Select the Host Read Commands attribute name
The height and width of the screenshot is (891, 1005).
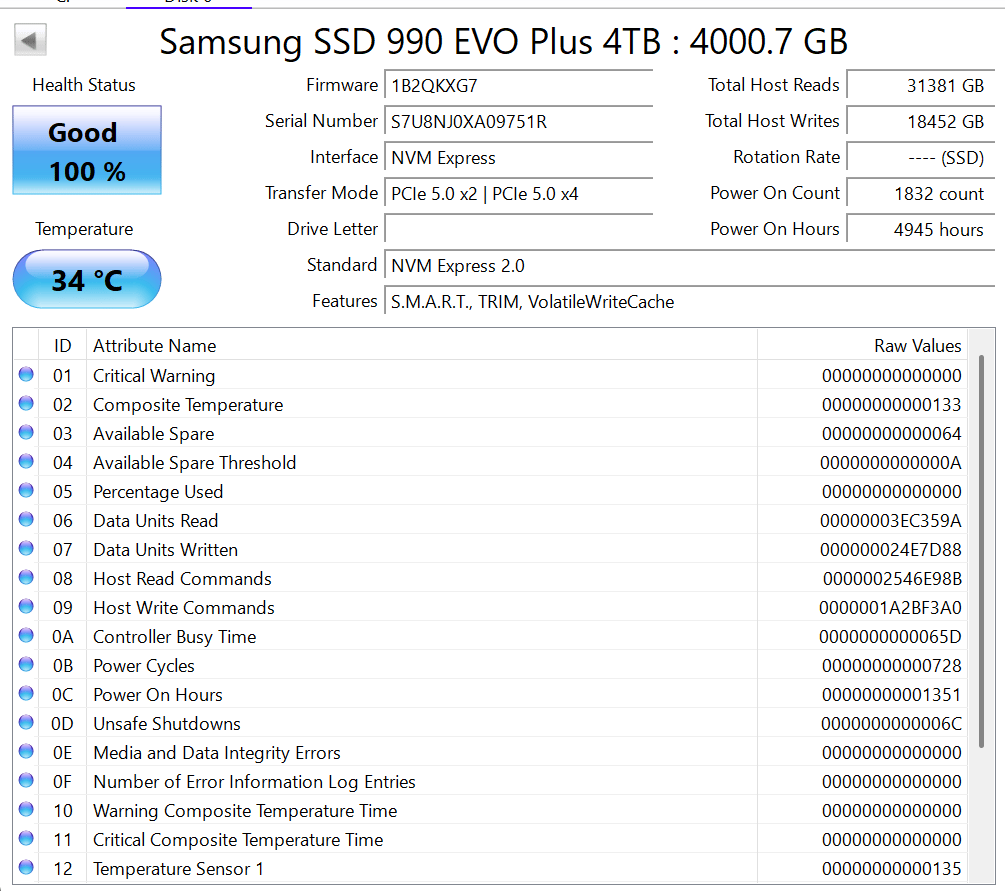click(183, 578)
